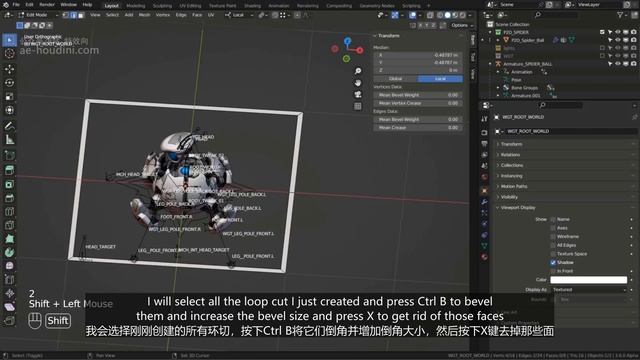Click the Mean Bevel Weight vertices field
The image size is (640, 360).
[418, 95]
